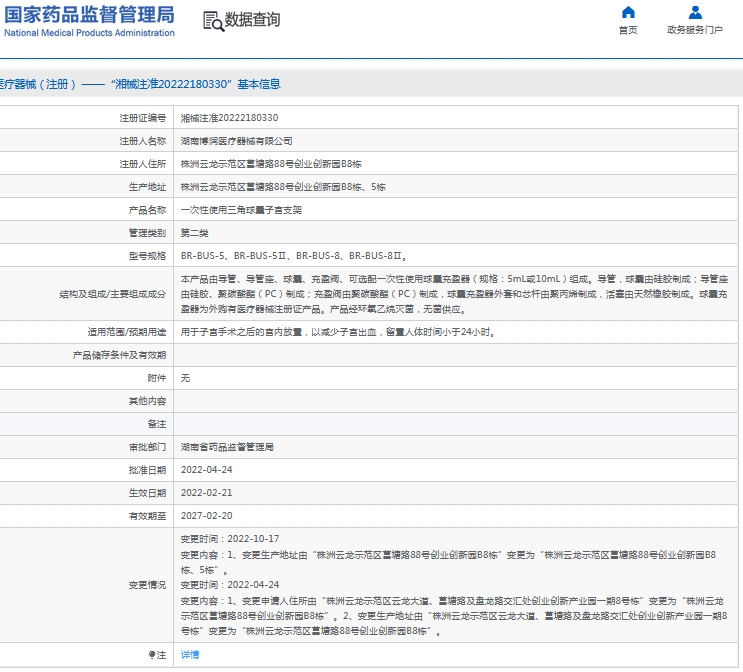Click the 注册人住所 address value

click(x=271, y=164)
